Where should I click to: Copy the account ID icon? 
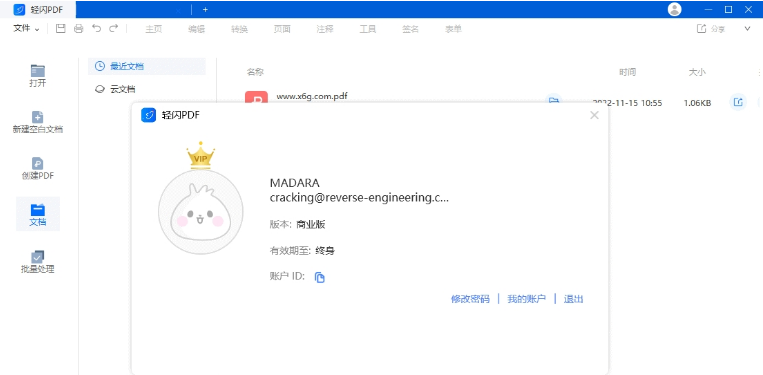coord(319,277)
